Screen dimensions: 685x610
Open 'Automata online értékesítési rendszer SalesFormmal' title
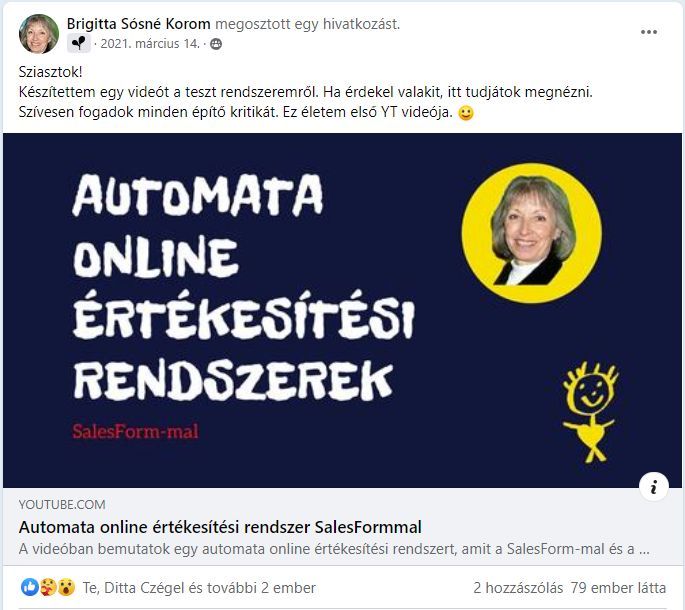pyautogui.click(x=220, y=527)
